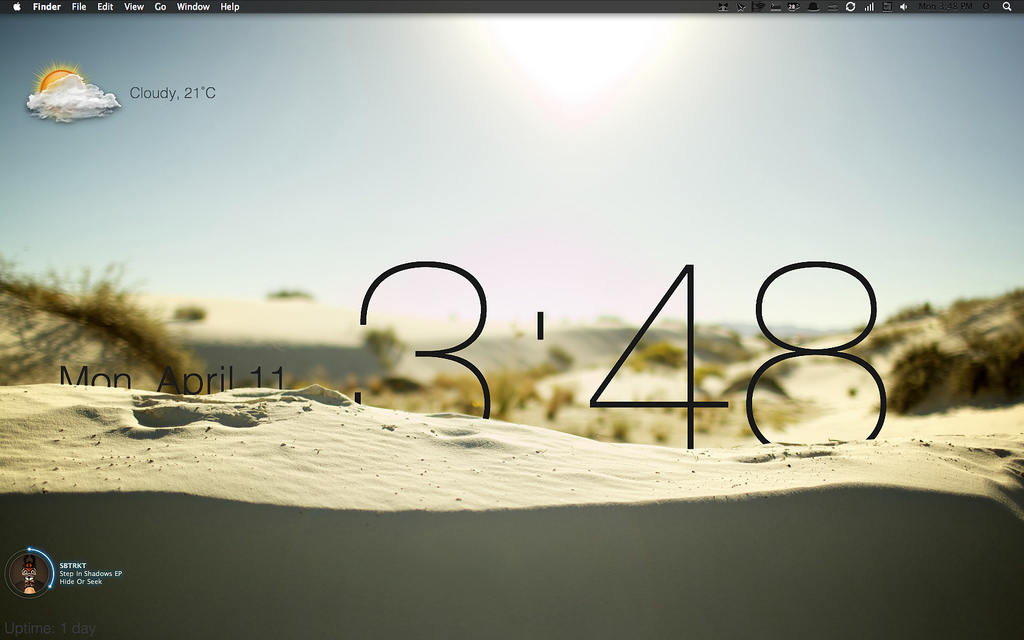The height and width of the screenshot is (640, 1024).
Task: Click the SBTRKT album art circle
Action: (x=29, y=573)
